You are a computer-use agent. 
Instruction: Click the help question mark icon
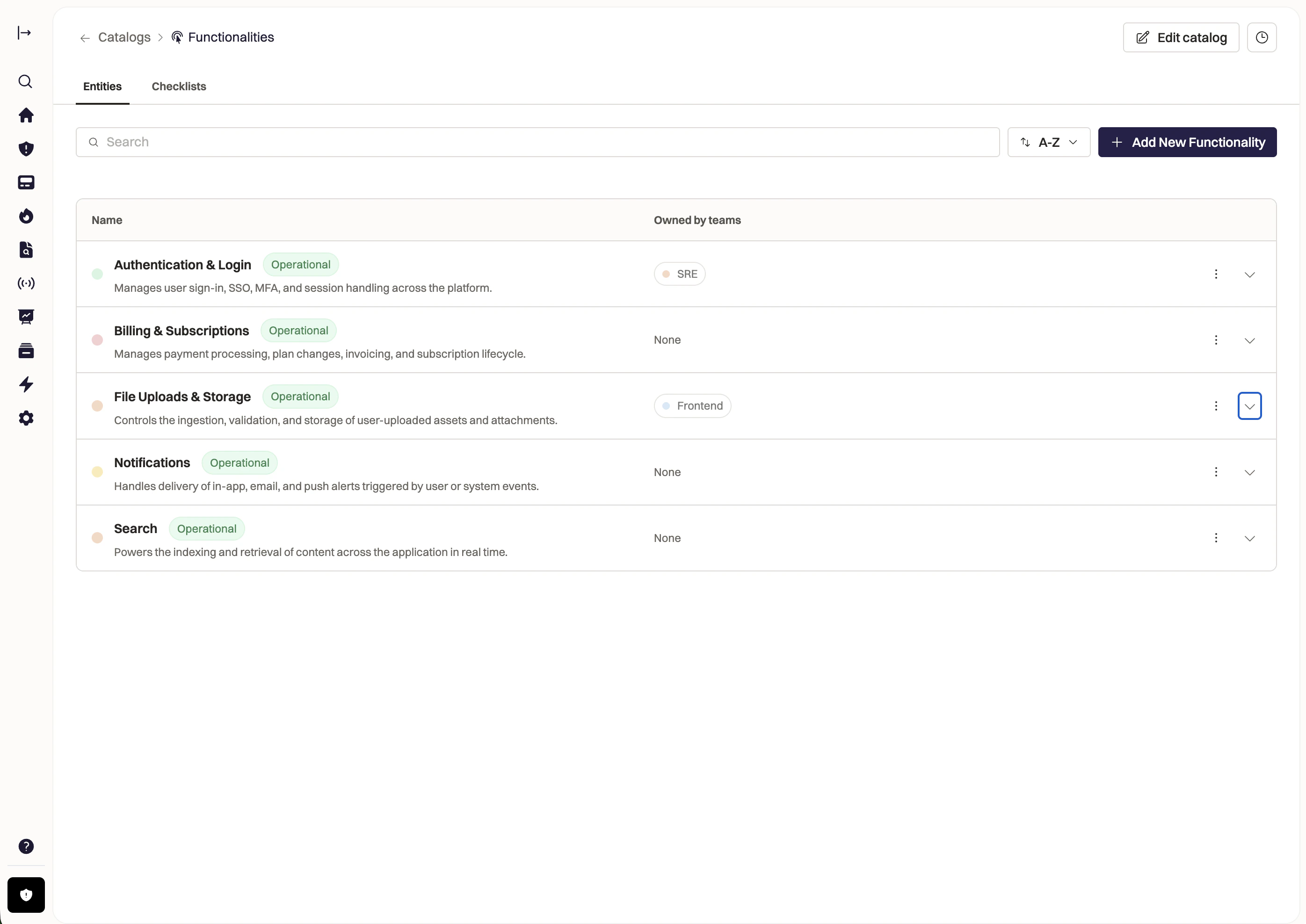[26, 847]
